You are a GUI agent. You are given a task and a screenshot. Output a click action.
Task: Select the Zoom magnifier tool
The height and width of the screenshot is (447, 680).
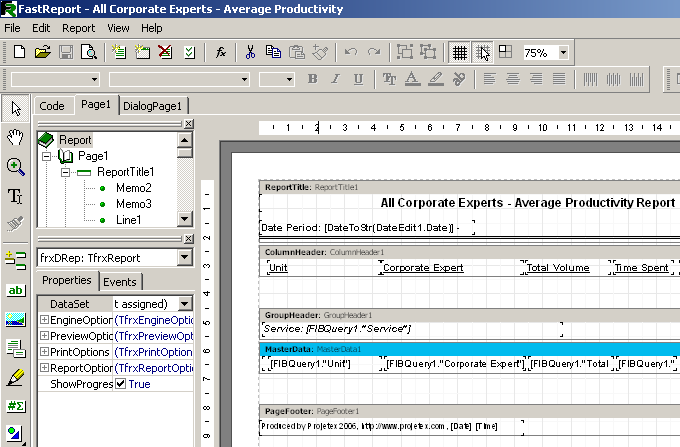click(15, 166)
